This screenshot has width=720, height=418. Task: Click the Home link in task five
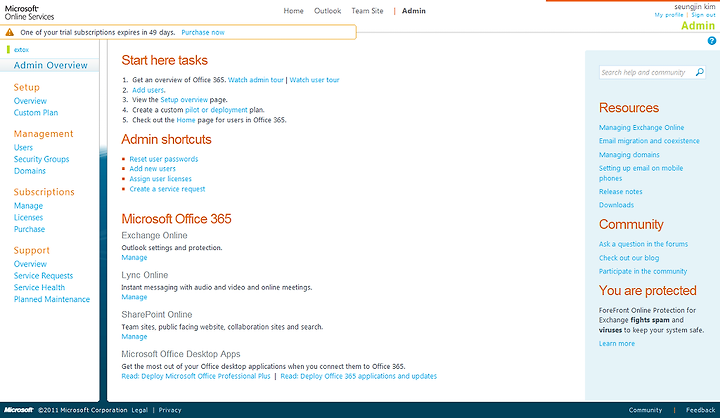(x=186, y=120)
